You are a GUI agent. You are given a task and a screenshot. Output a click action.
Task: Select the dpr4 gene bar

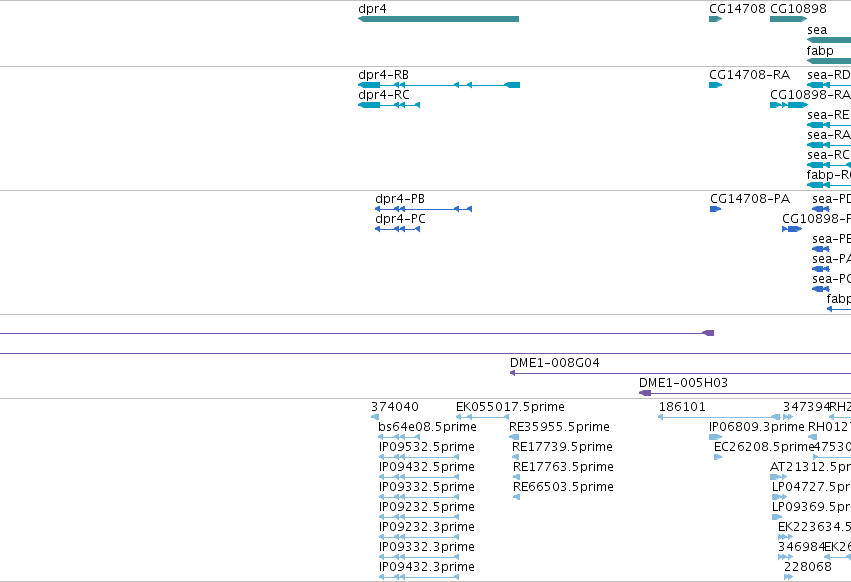(x=439, y=19)
